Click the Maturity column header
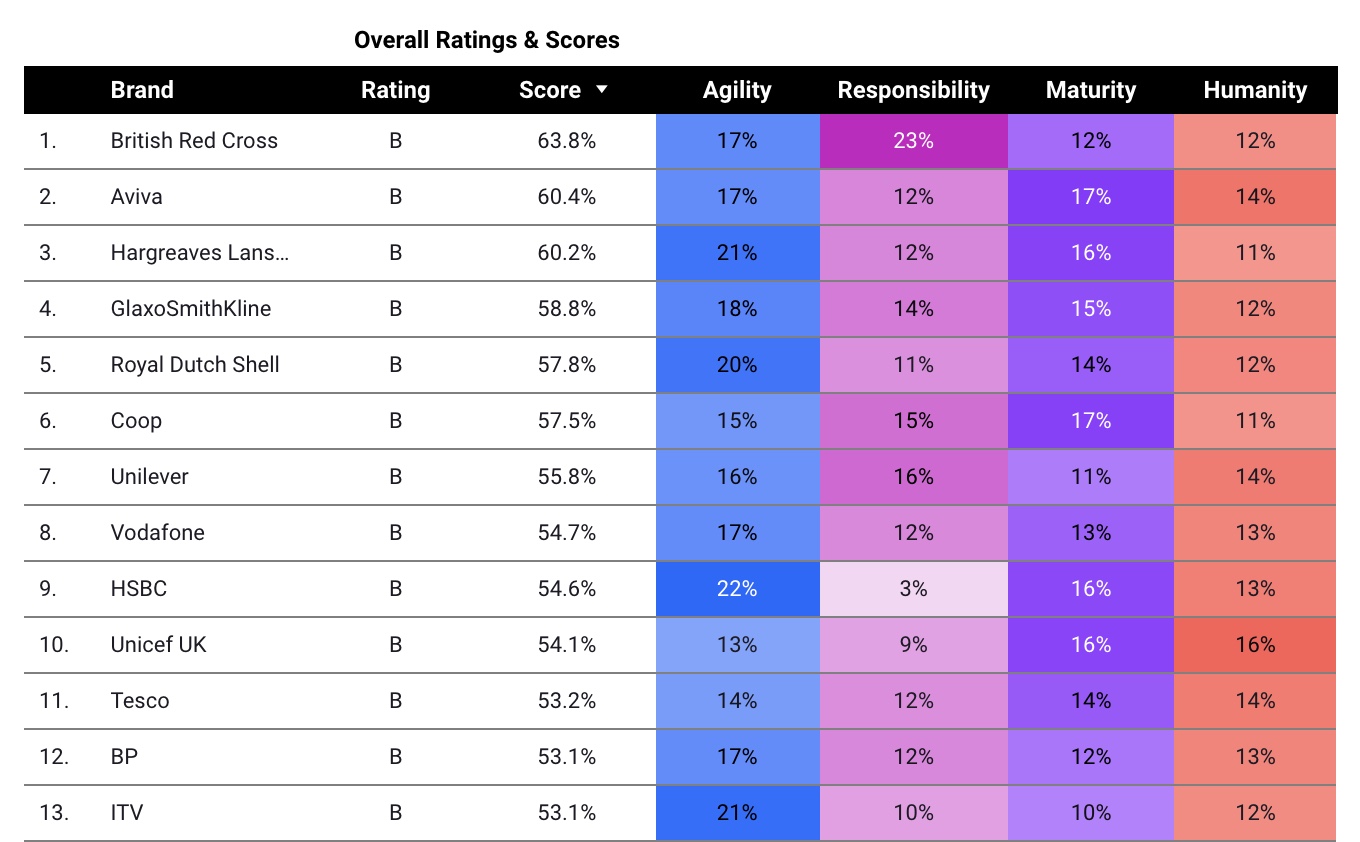 click(1090, 90)
